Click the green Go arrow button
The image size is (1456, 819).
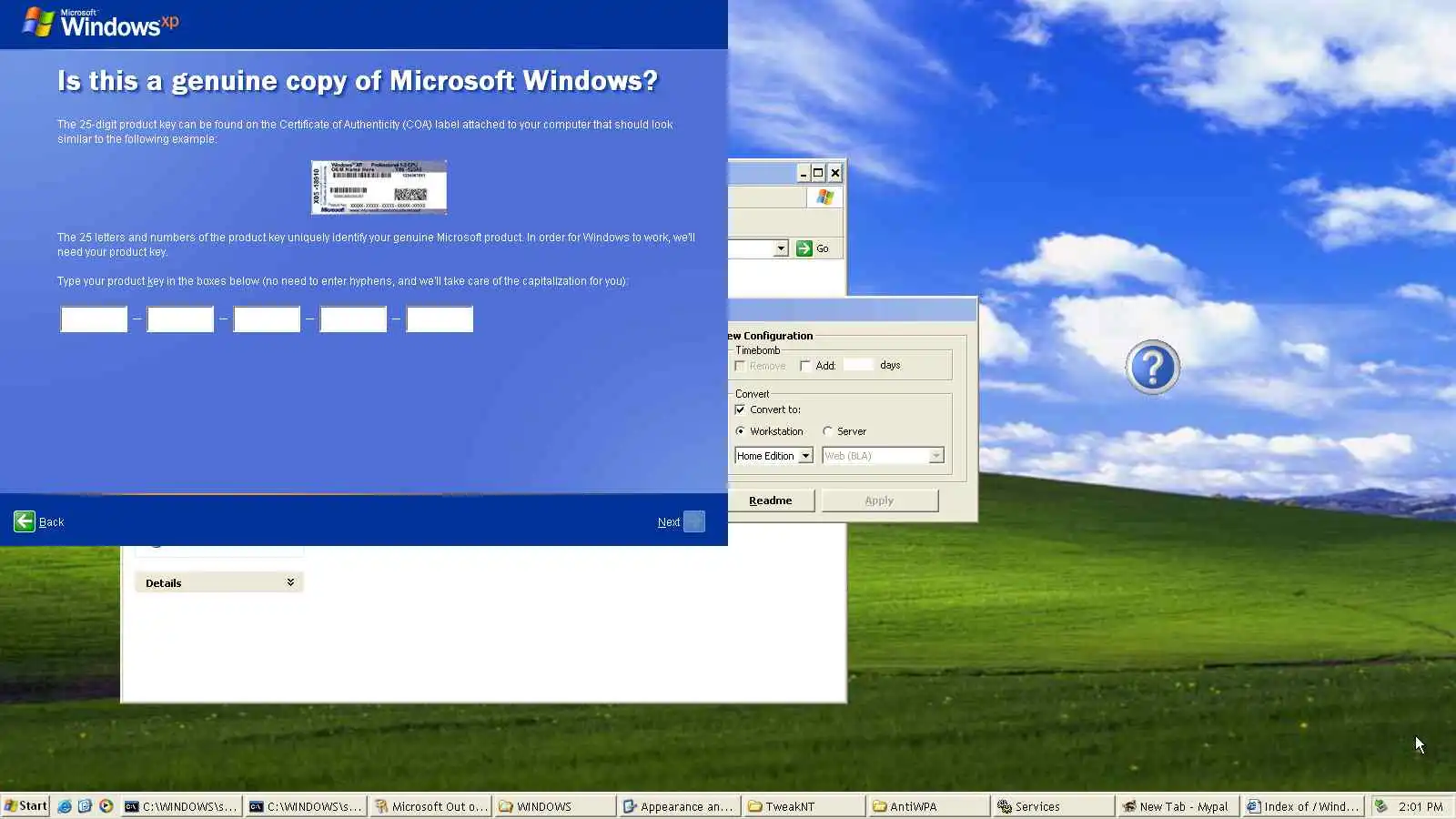pos(804,248)
